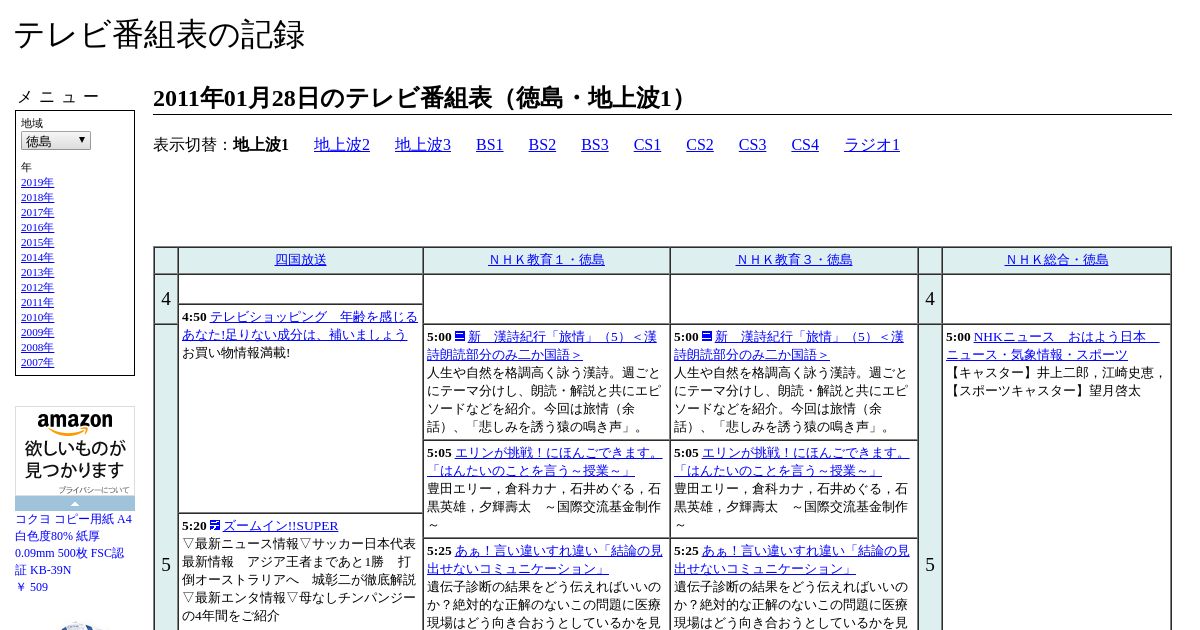Switch to the CS4 listing
The width and height of the screenshot is (1200, 630).
(805, 145)
